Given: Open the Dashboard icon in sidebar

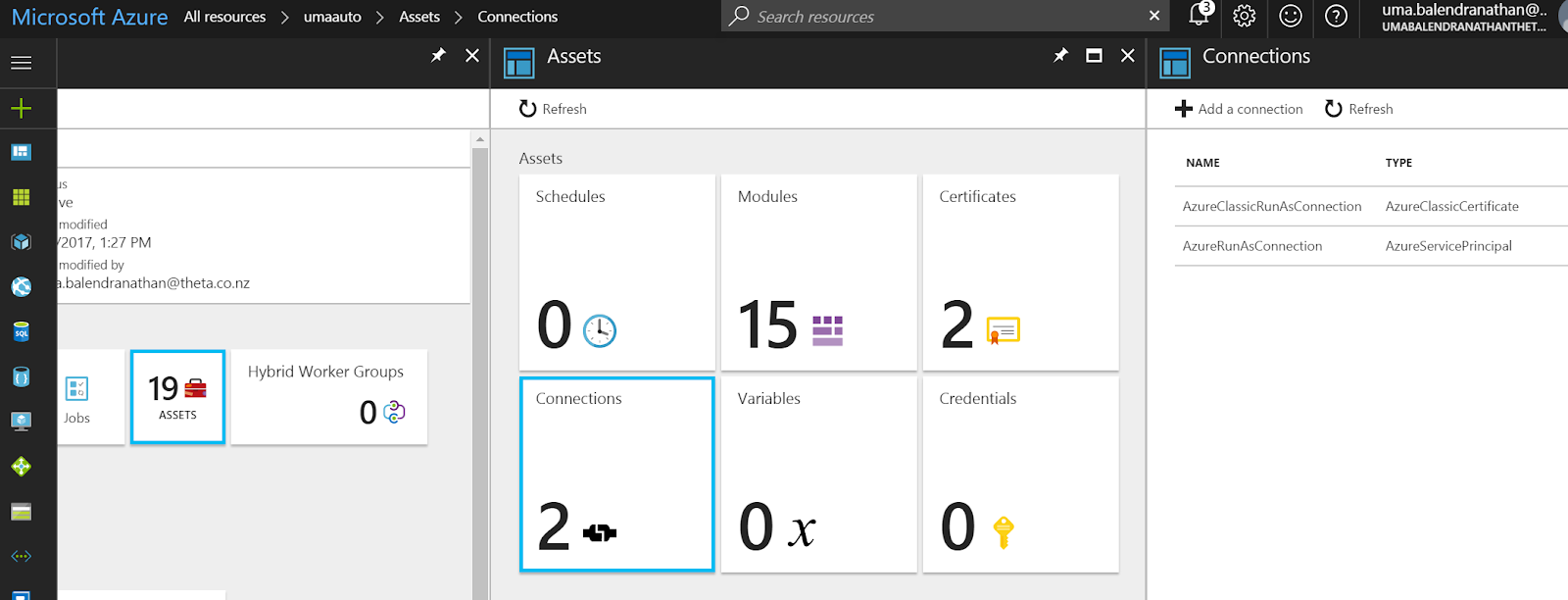Looking at the screenshot, I should tap(21, 152).
